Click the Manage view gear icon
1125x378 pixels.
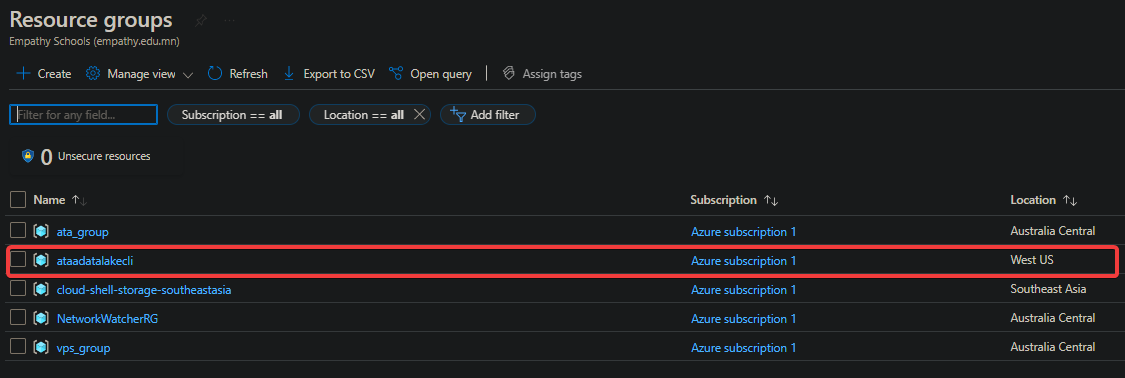(93, 73)
